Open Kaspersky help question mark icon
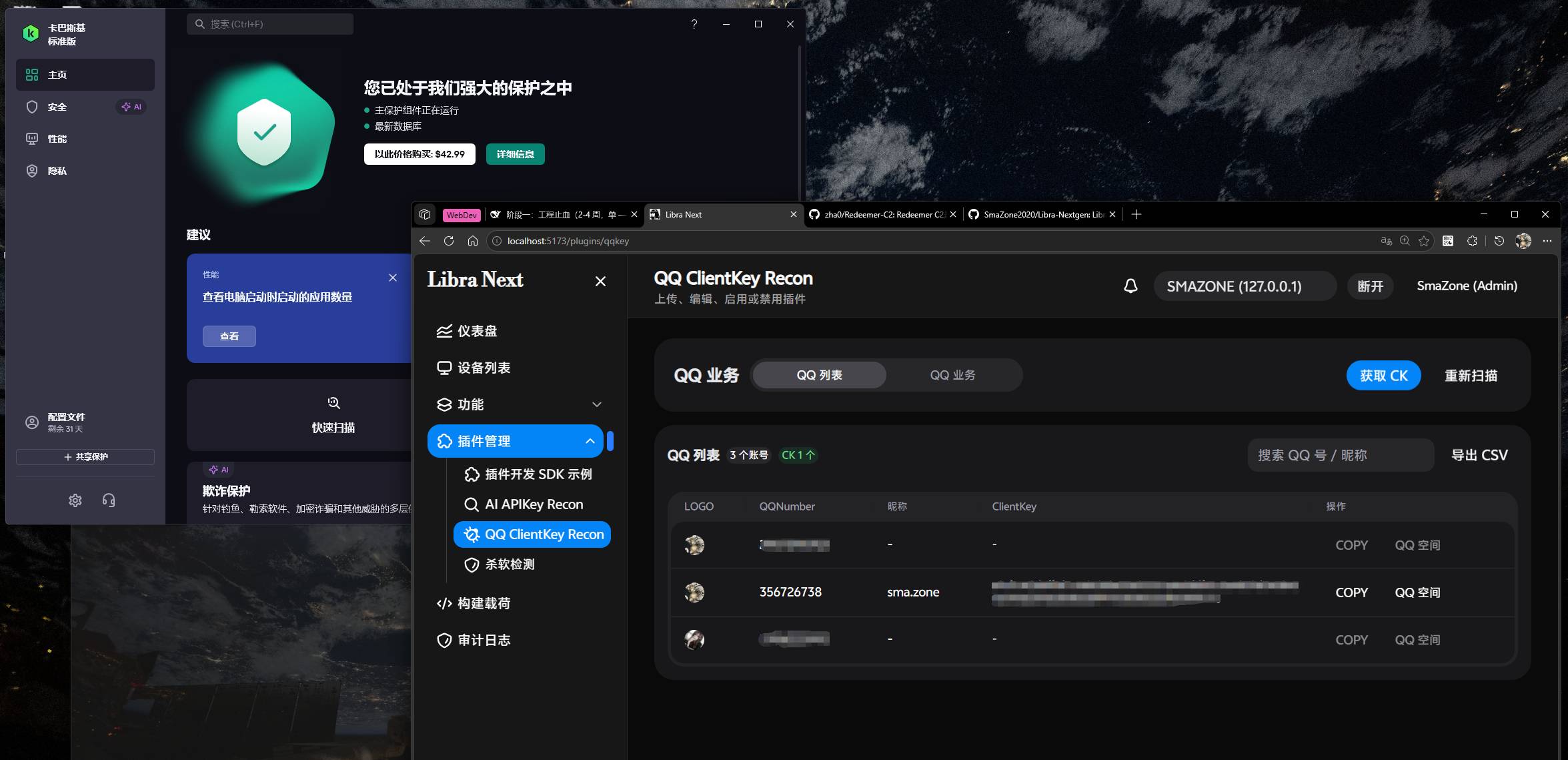 pos(694,24)
